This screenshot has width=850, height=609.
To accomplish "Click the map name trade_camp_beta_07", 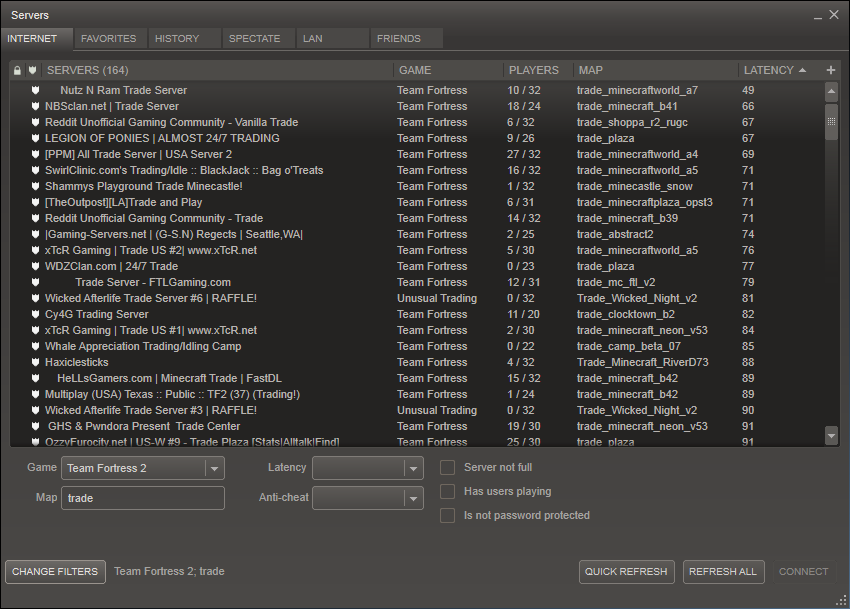I will [x=629, y=346].
